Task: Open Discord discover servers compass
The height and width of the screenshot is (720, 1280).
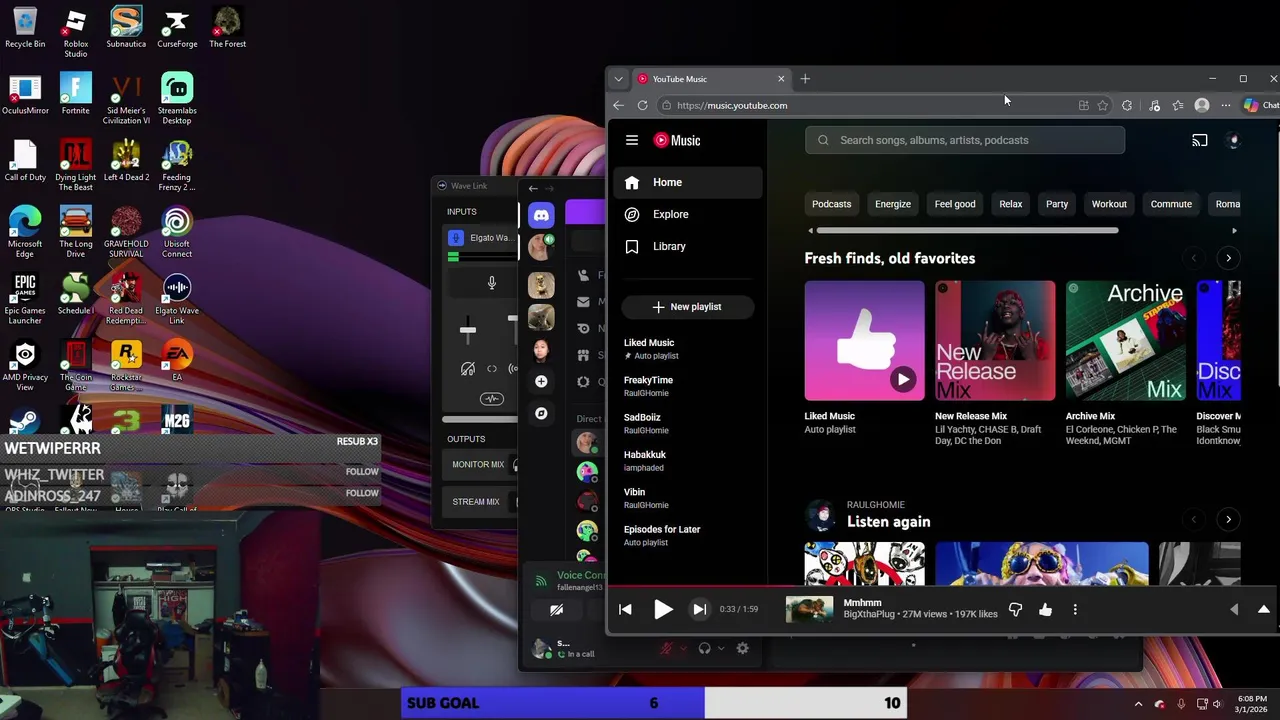Action: [x=541, y=413]
